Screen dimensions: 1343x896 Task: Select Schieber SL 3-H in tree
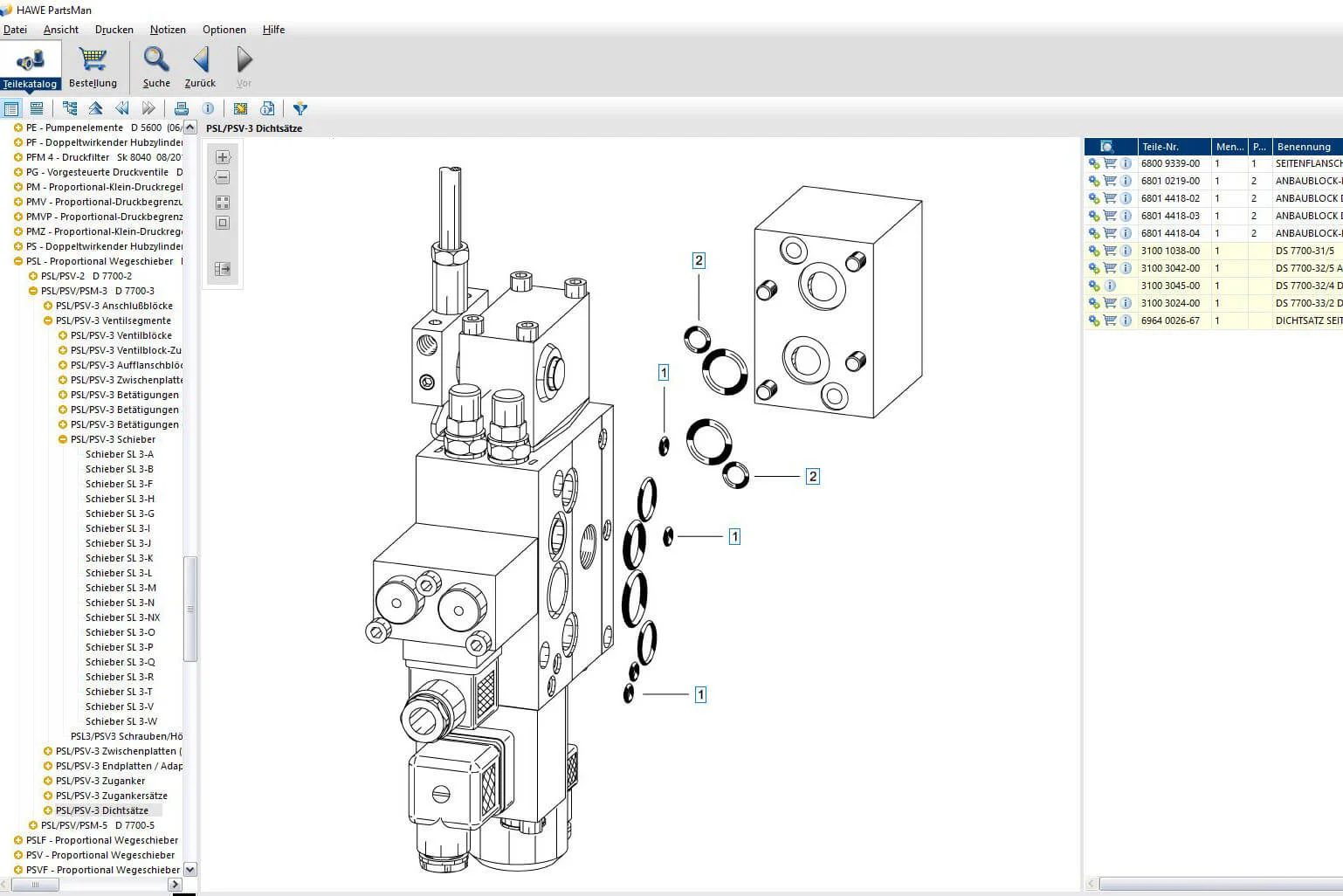tap(120, 499)
